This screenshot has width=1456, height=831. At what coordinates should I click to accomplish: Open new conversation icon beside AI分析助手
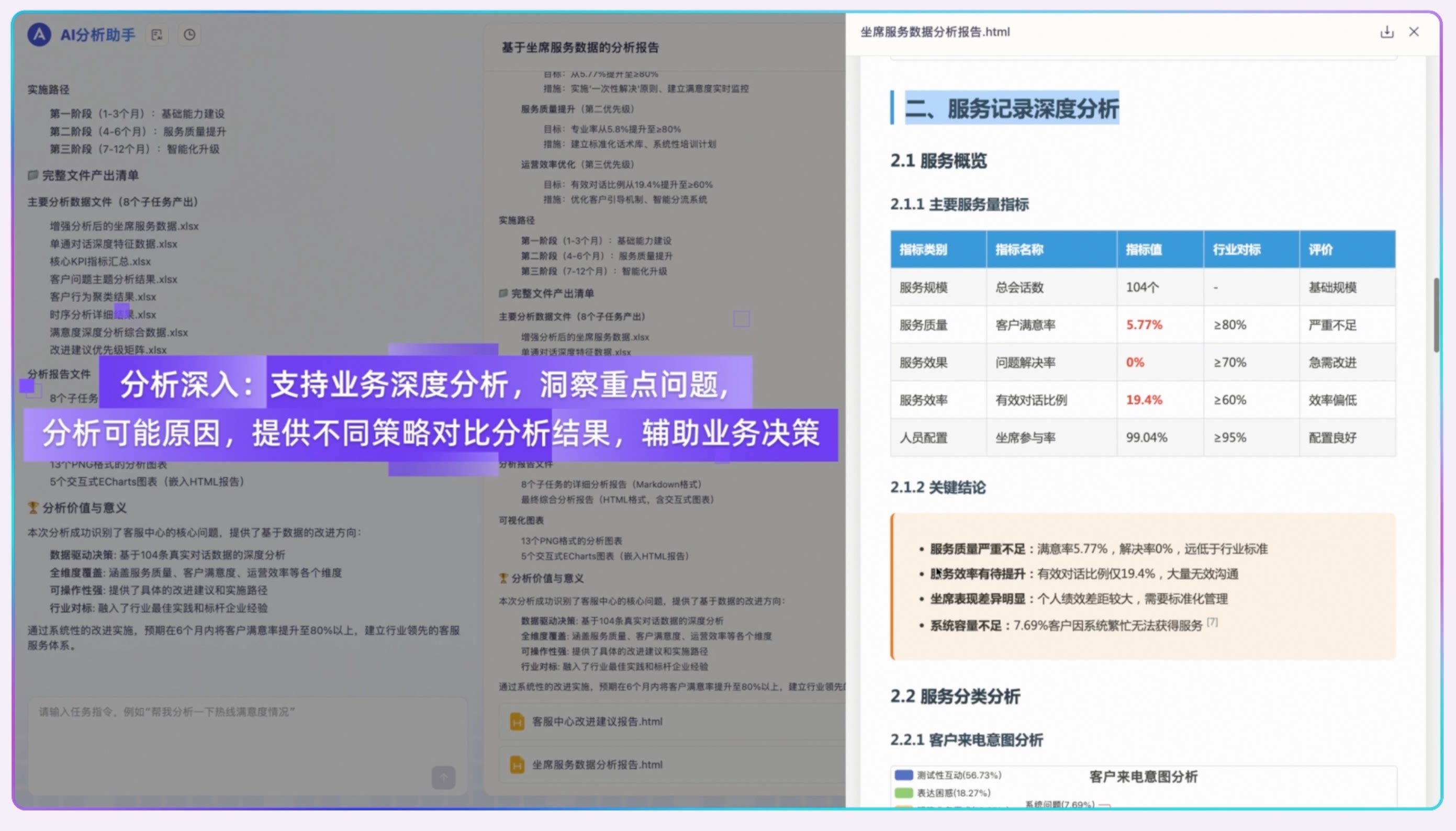pyautogui.click(x=156, y=35)
